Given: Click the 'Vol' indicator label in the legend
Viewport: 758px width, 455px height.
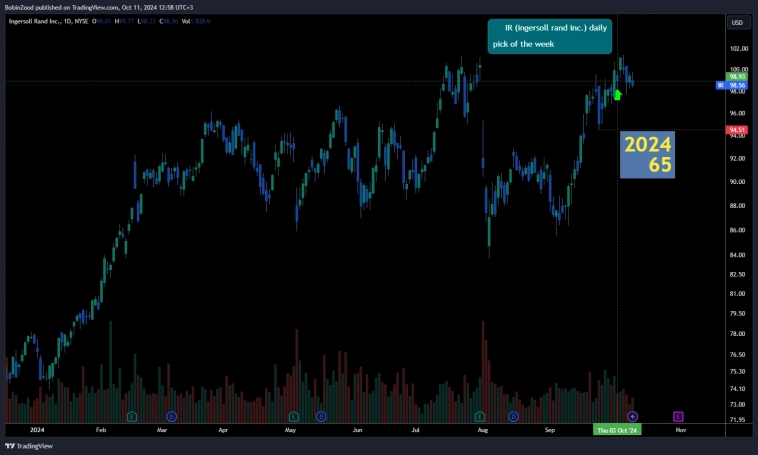Looking at the screenshot, I should click(x=186, y=21).
